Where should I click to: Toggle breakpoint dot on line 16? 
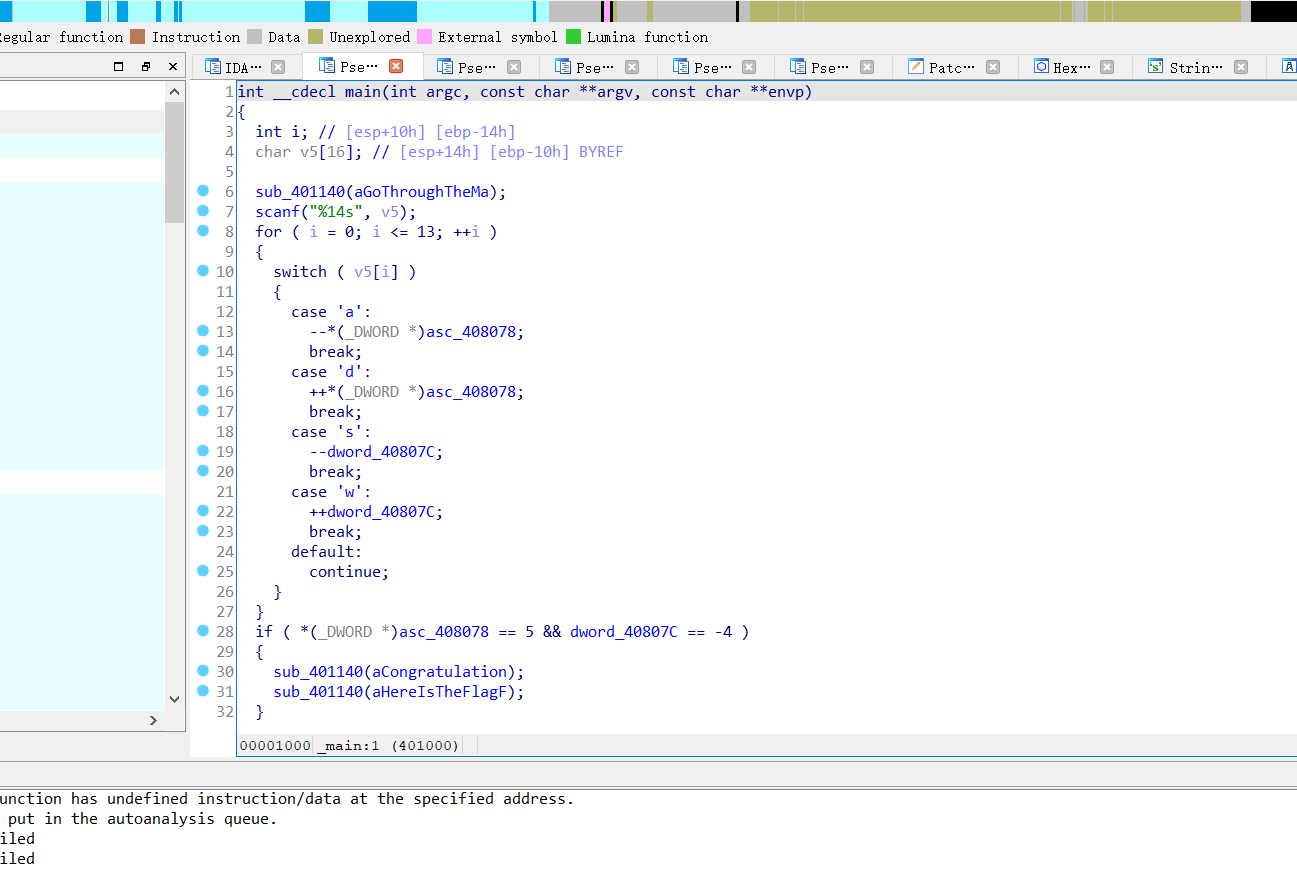(x=203, y=391)
